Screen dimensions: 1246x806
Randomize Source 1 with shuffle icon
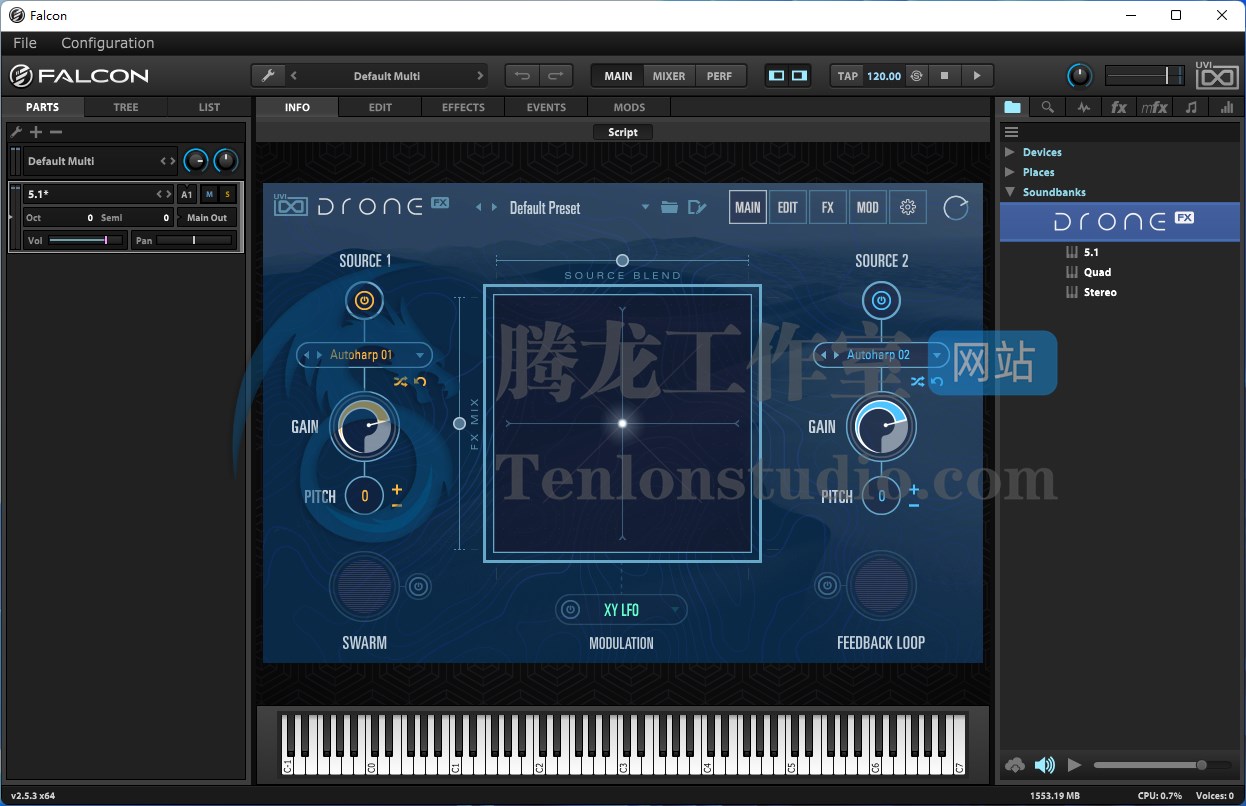pyautogui.click(x=401, y=382)
